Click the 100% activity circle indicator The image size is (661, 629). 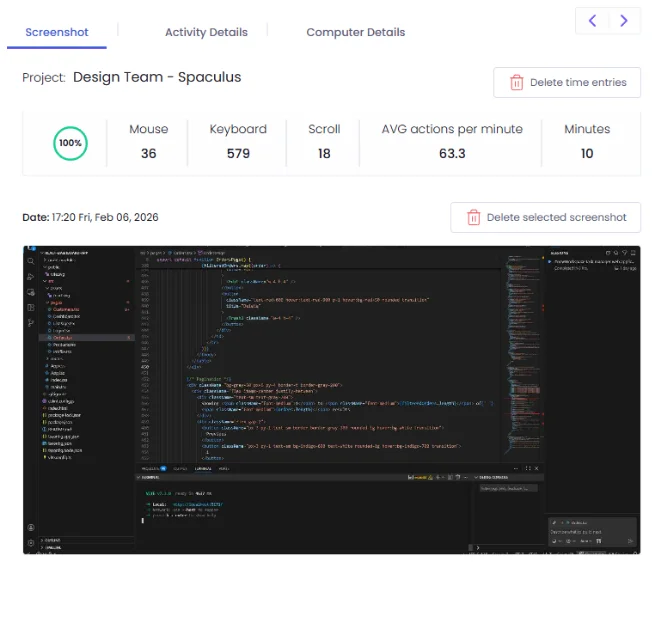(70, 143)
